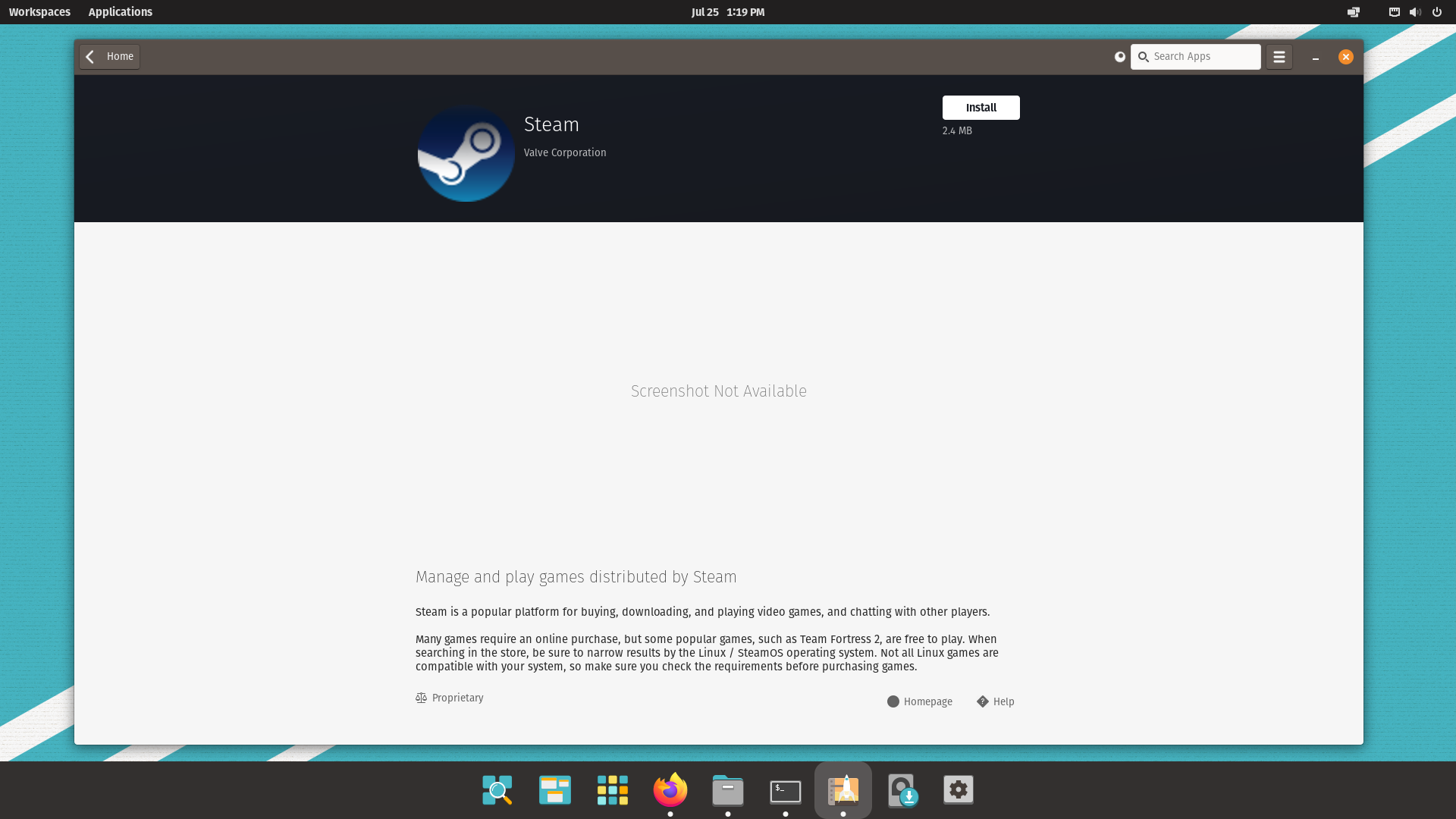Open Settings gear in the dock
The image size is (1456, 819).
pyautogui.click(x=958, y=790)
